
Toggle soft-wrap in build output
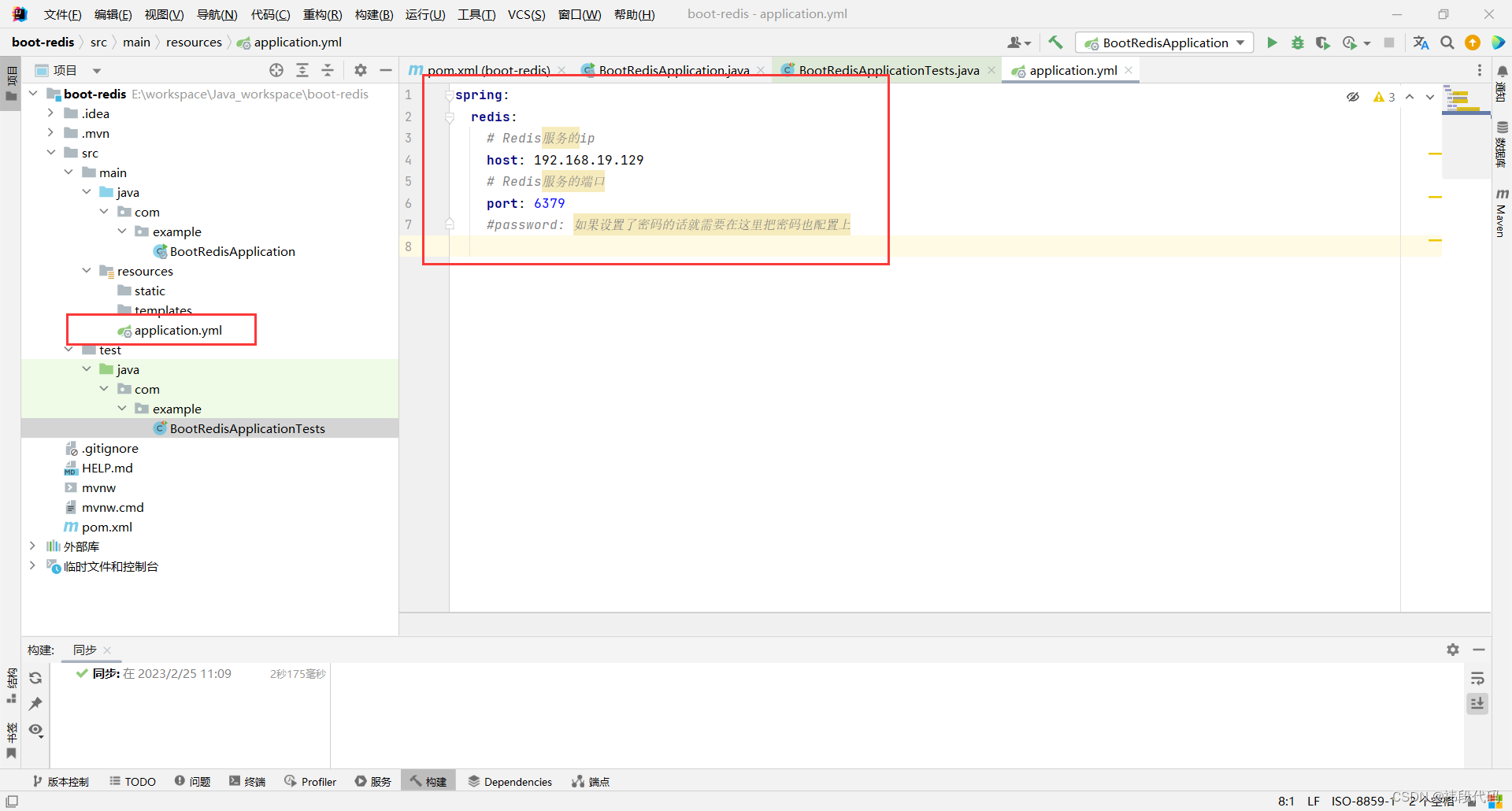coord(1477,679)
